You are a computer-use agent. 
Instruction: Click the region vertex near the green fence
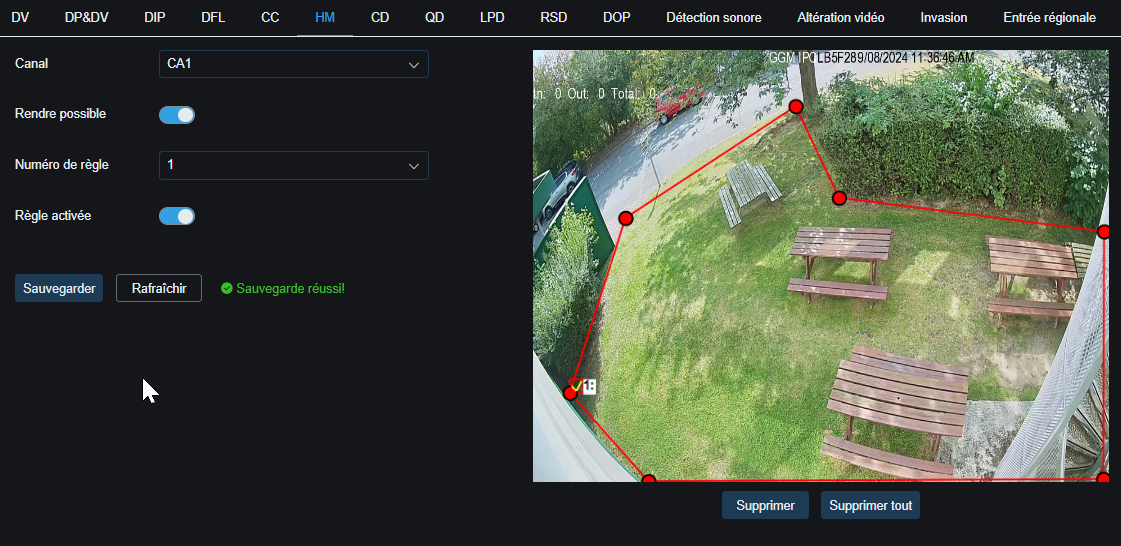(626, 218)
